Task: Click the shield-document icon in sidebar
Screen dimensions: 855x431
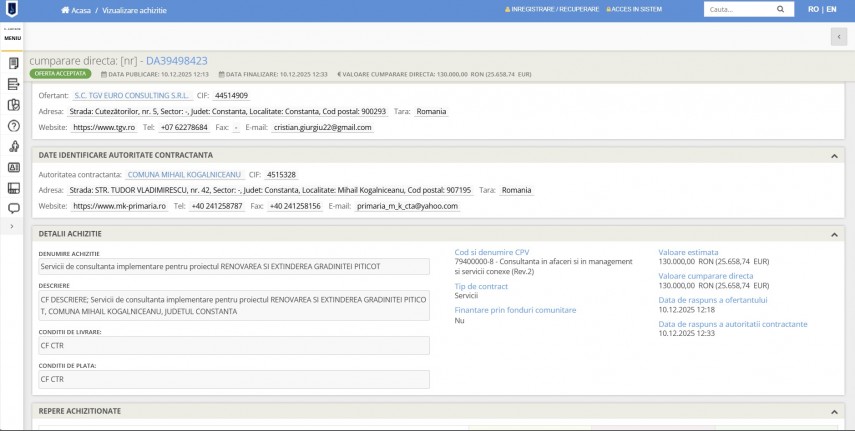Action: [x=13, y=105]
